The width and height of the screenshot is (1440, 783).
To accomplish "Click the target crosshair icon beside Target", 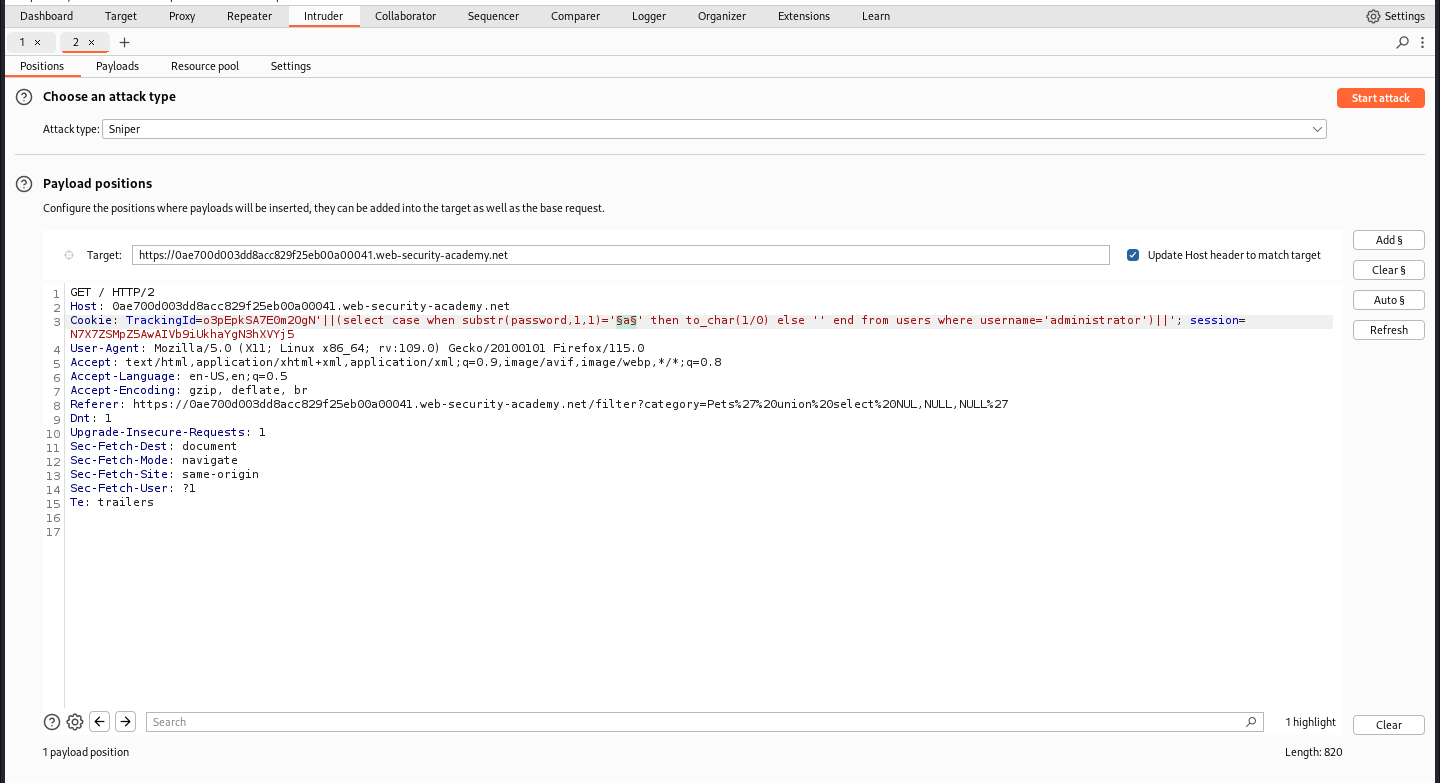I will coord(68,255).
